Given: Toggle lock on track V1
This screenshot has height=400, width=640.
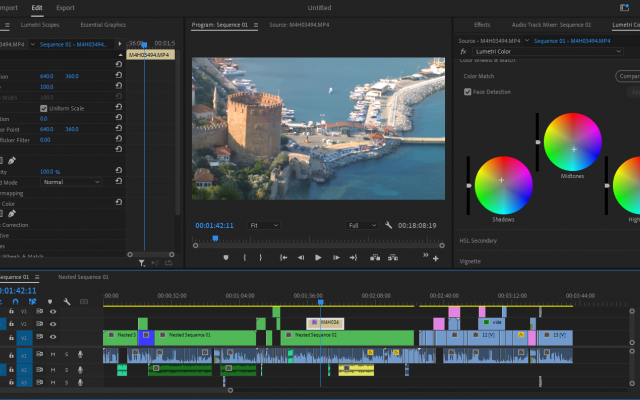Looking at the screenshot, I should (11, 337).
